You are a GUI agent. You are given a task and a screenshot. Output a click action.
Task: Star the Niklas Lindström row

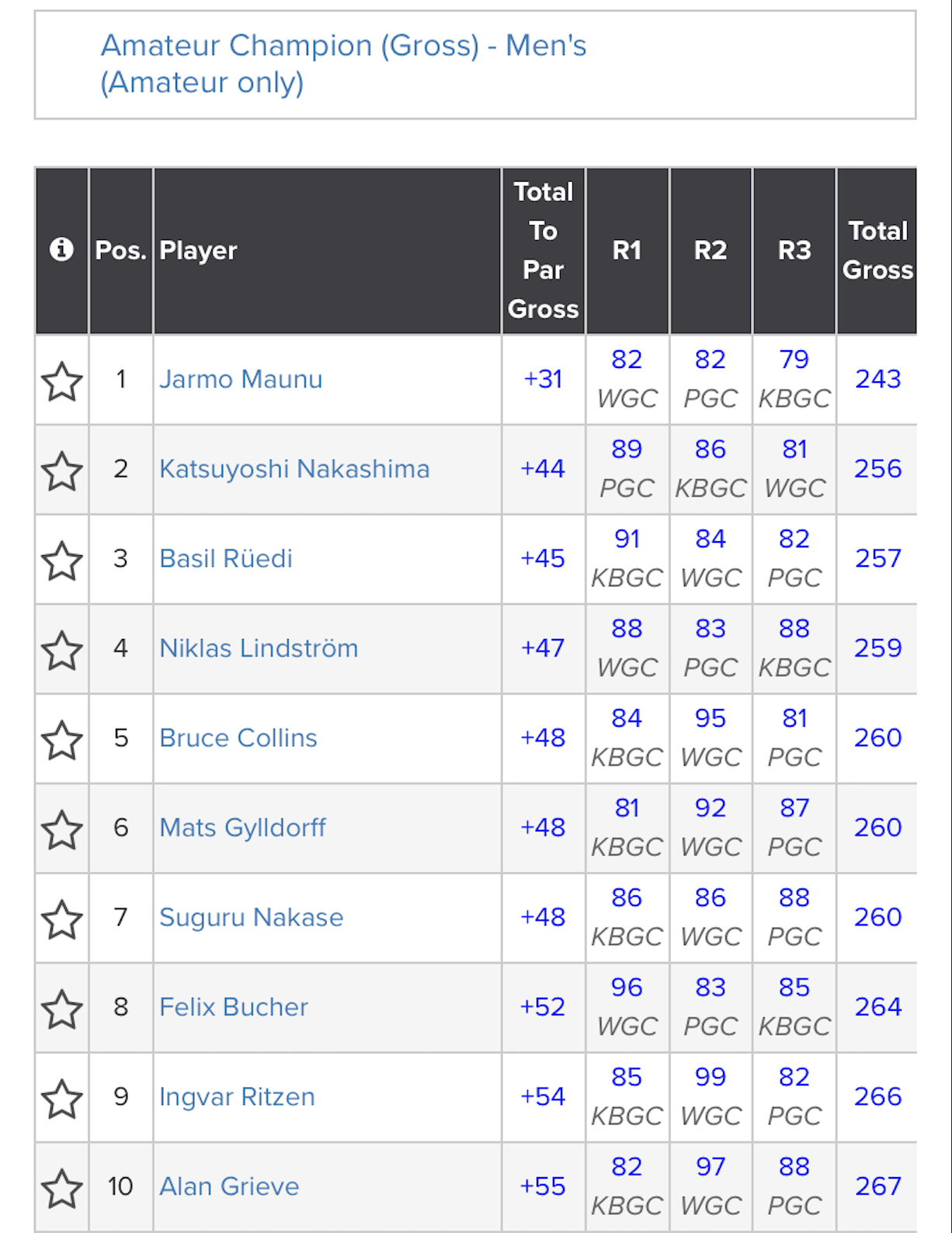click(x=61, y=650)
